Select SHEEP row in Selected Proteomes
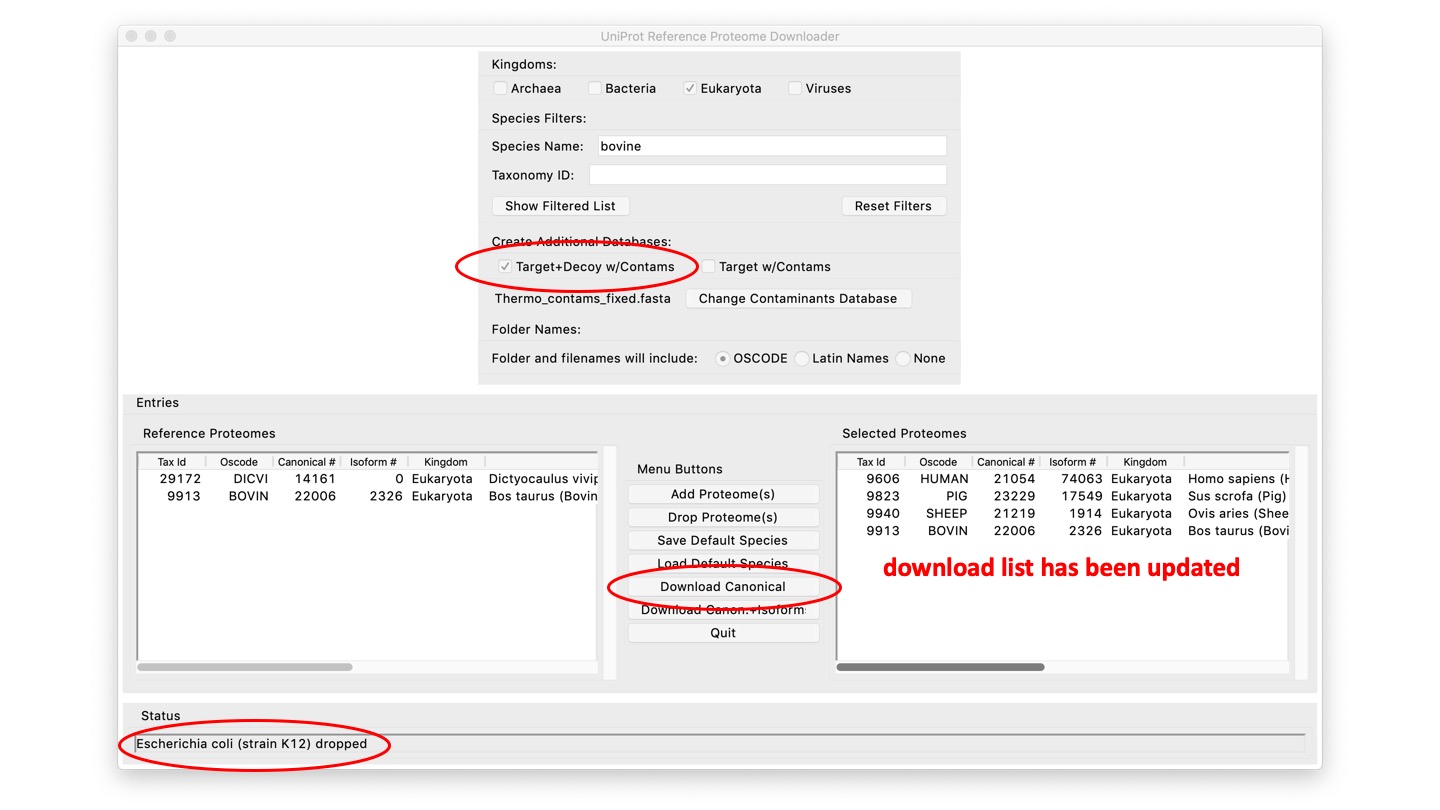 1063,513
